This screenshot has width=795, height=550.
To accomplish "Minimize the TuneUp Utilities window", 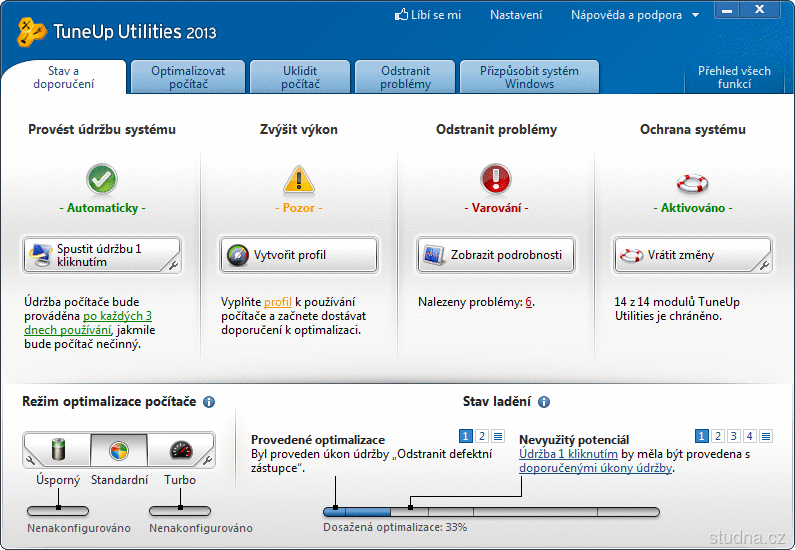I will [x=727, y=10].
